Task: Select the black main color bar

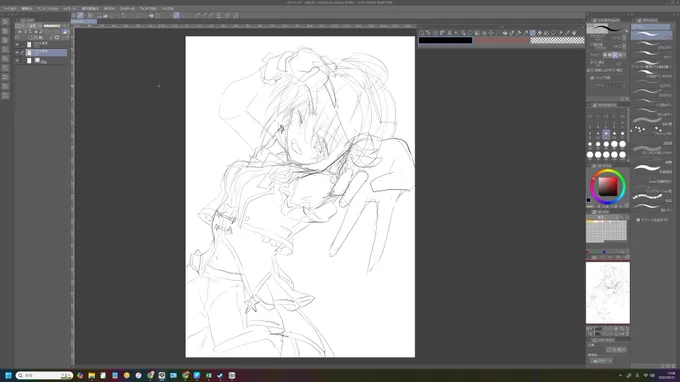Action: pyautogui.click(x=445, y=40)
